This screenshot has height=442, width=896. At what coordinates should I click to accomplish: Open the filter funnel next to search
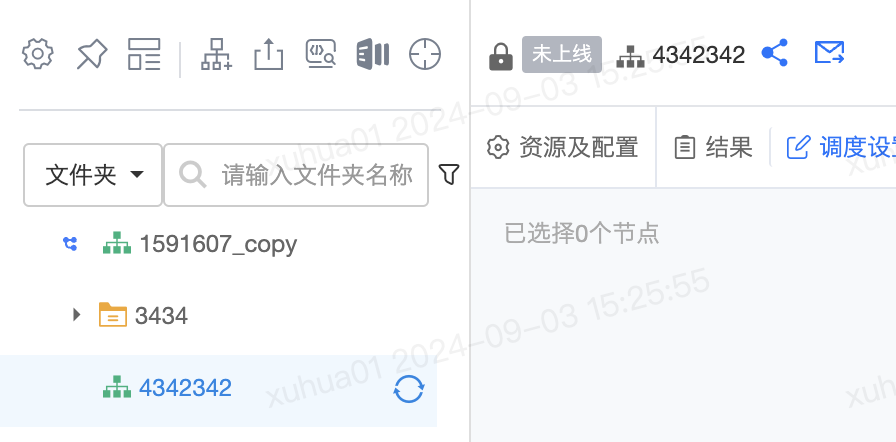click(x=449, y=175)
